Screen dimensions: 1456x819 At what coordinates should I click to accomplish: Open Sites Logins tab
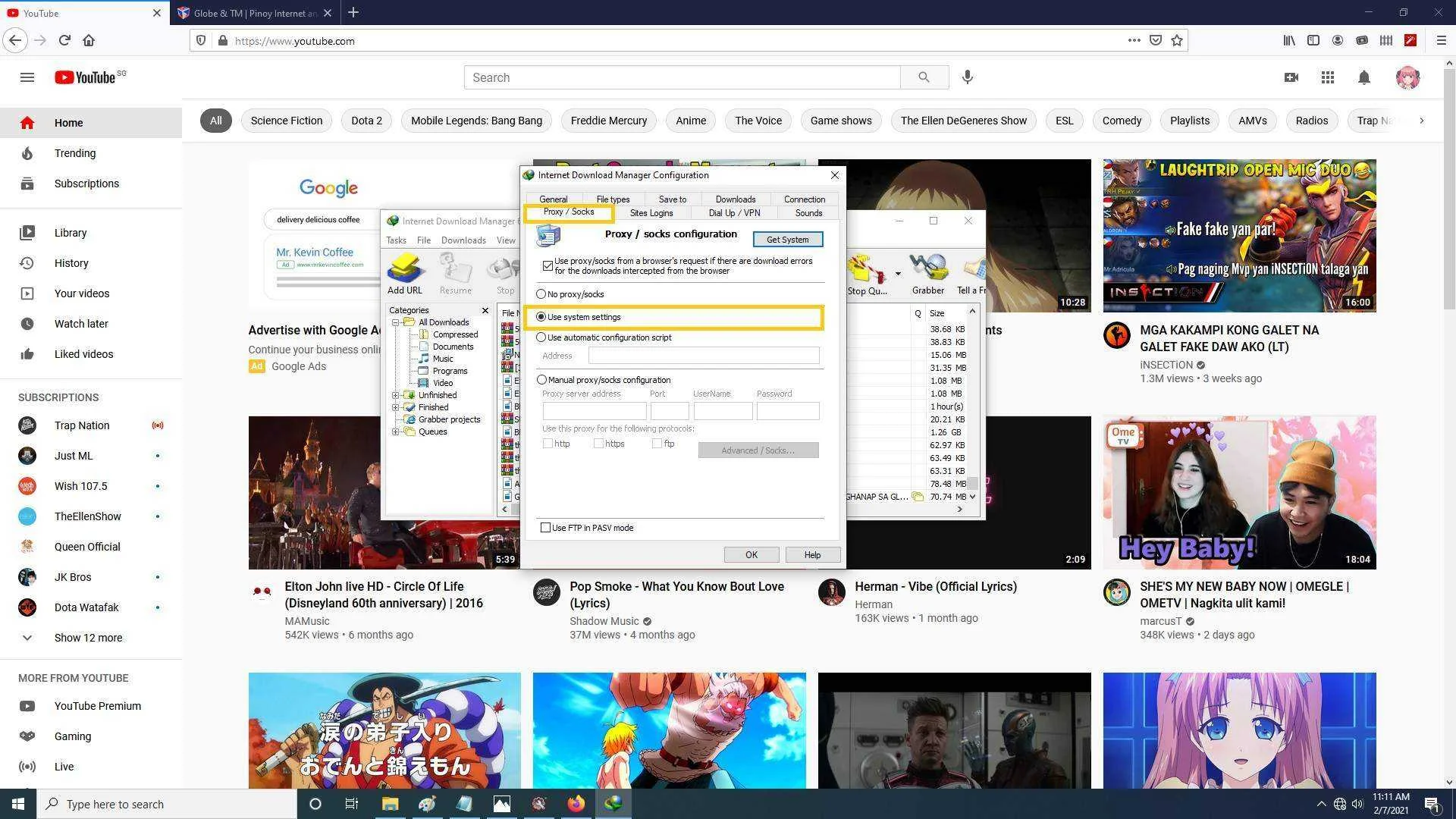pyautogui.click(x=651, y=213)
